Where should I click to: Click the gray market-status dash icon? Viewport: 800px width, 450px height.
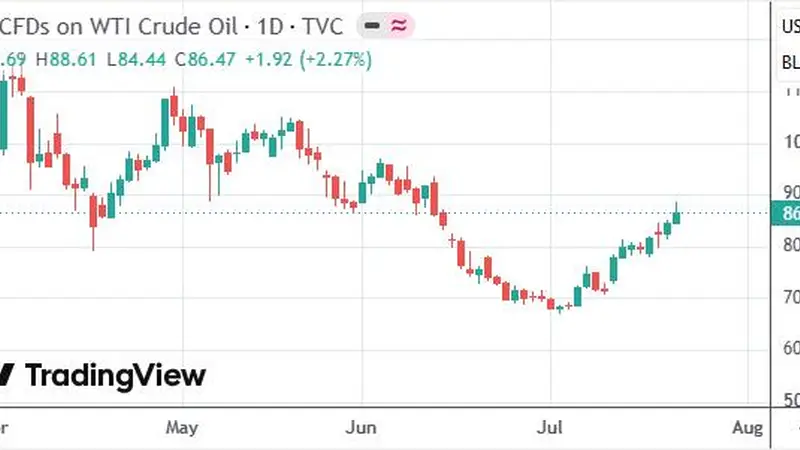pos(372,26)
